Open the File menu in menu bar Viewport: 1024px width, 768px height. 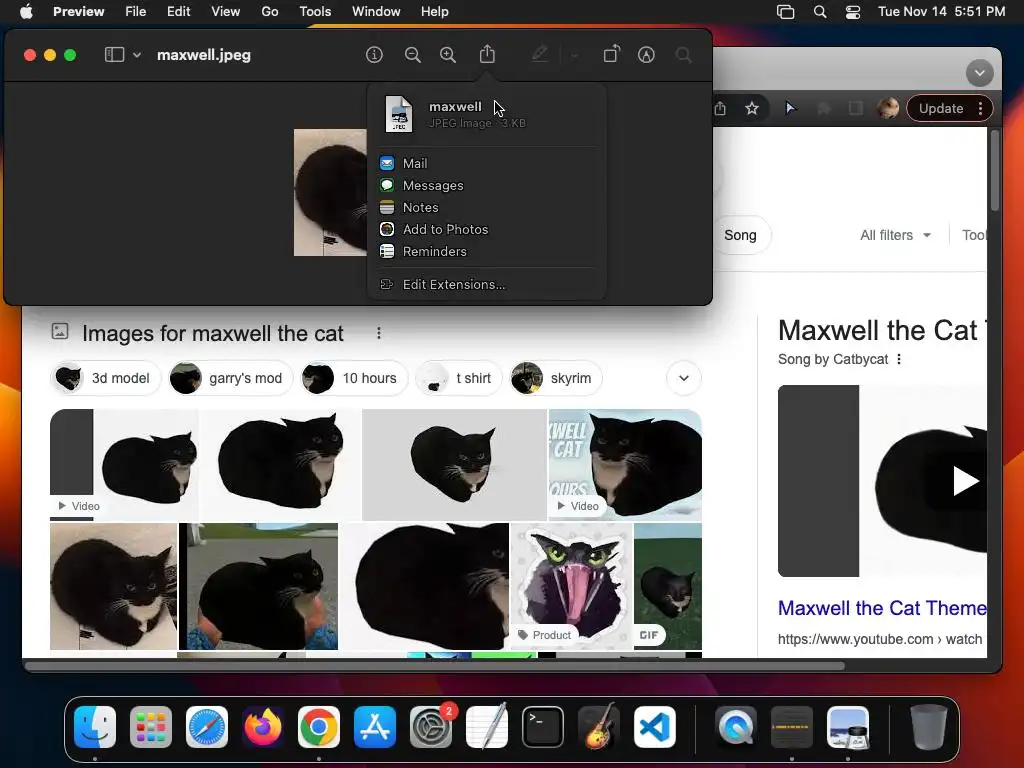click(135, 12)
